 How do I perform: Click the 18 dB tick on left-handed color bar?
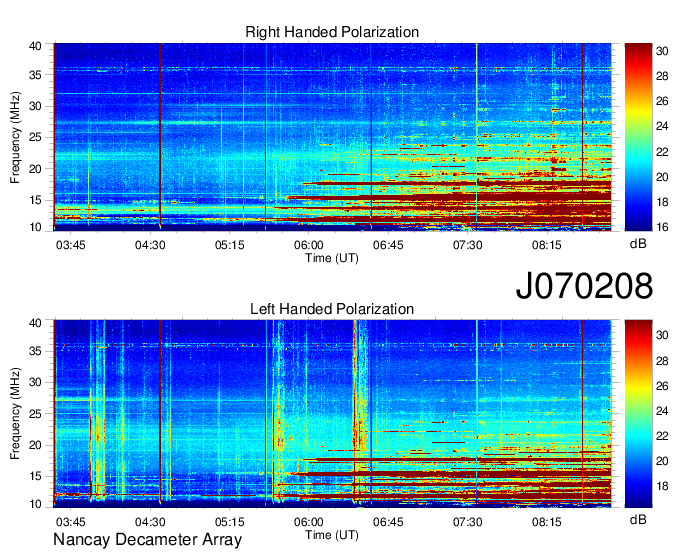click(662, 486)
